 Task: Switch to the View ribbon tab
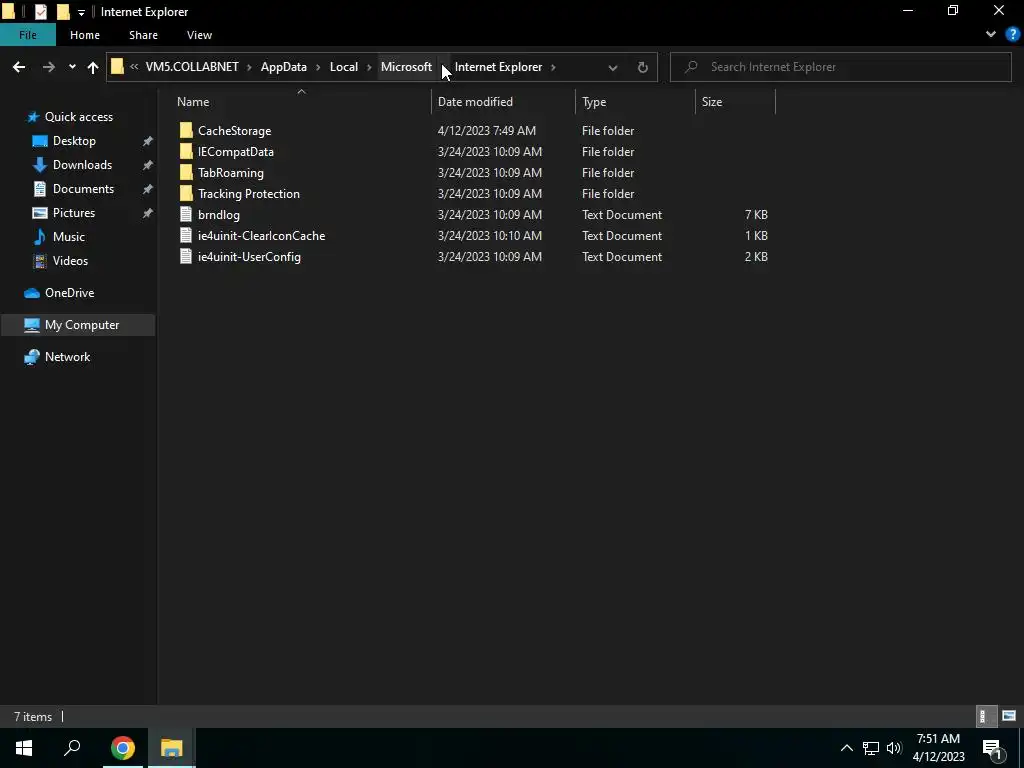point(199,35)
